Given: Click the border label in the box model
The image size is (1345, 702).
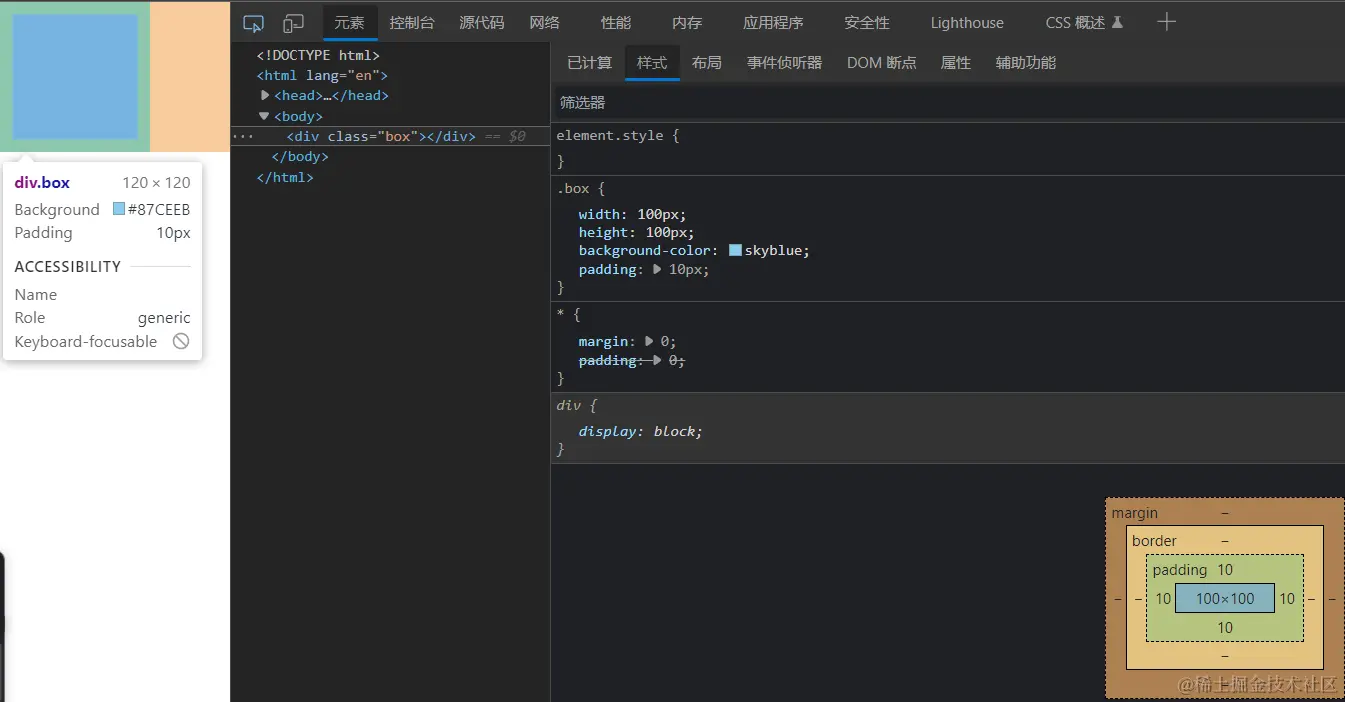Looking at the screenshot, I should tap(1154, 540).
